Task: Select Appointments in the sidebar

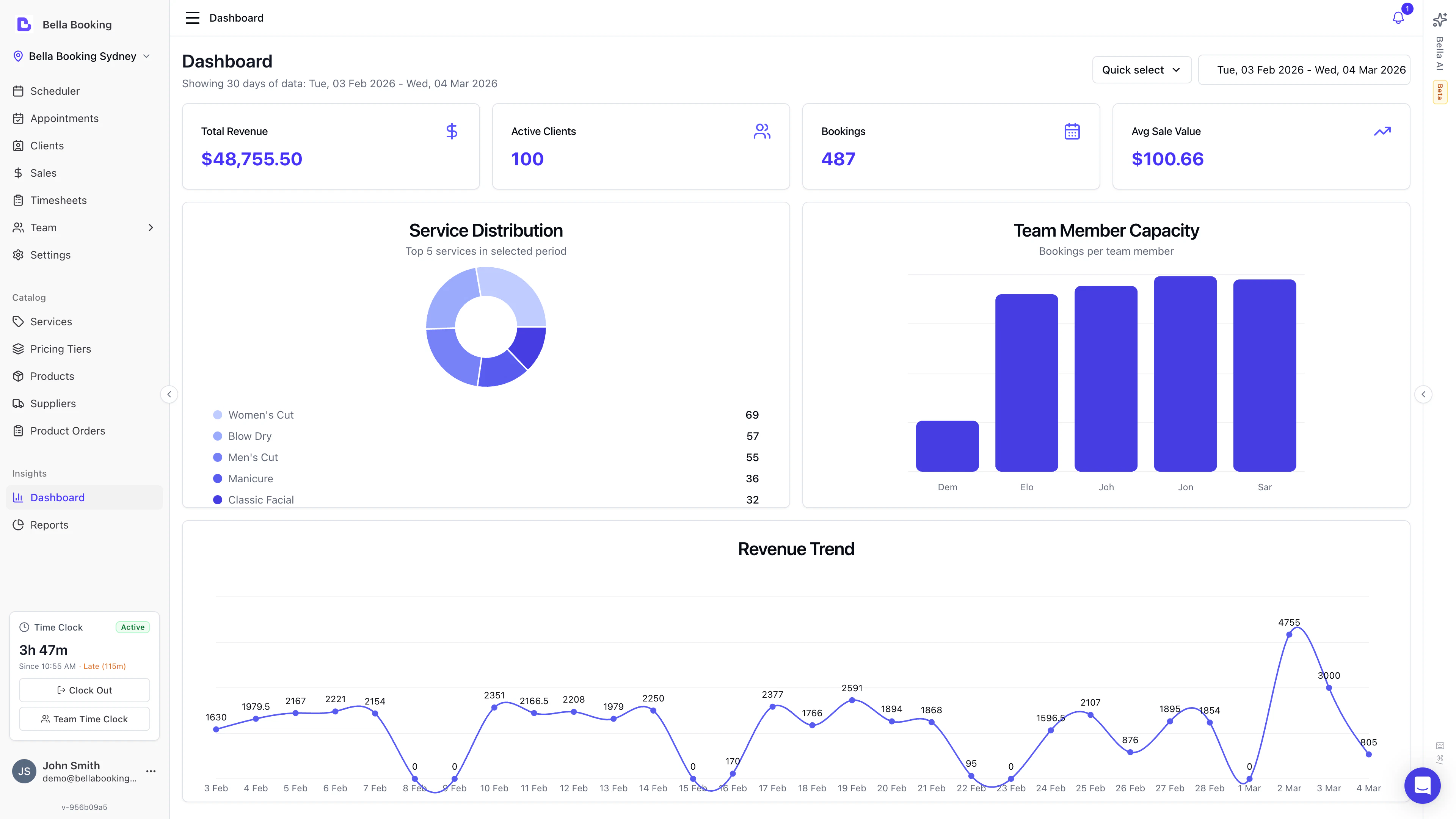Action: coord(64,118)
